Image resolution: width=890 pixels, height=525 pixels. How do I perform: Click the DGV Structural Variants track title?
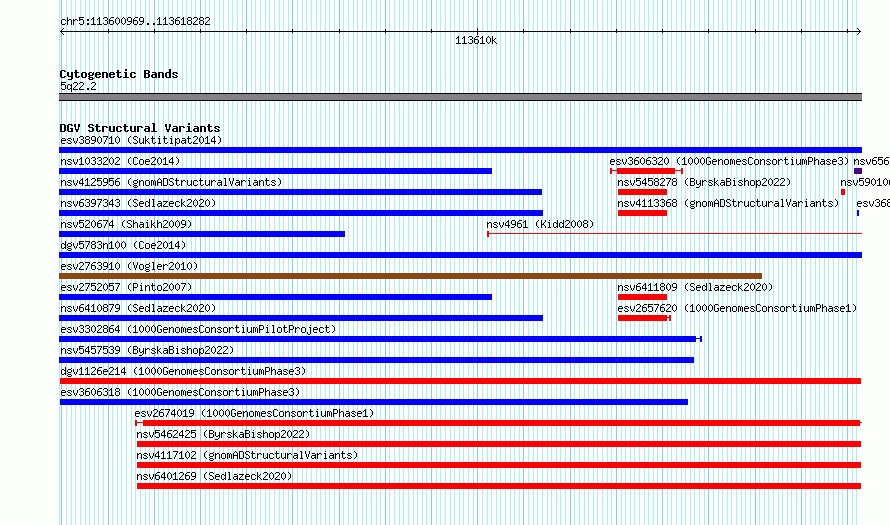coord(140,128)
